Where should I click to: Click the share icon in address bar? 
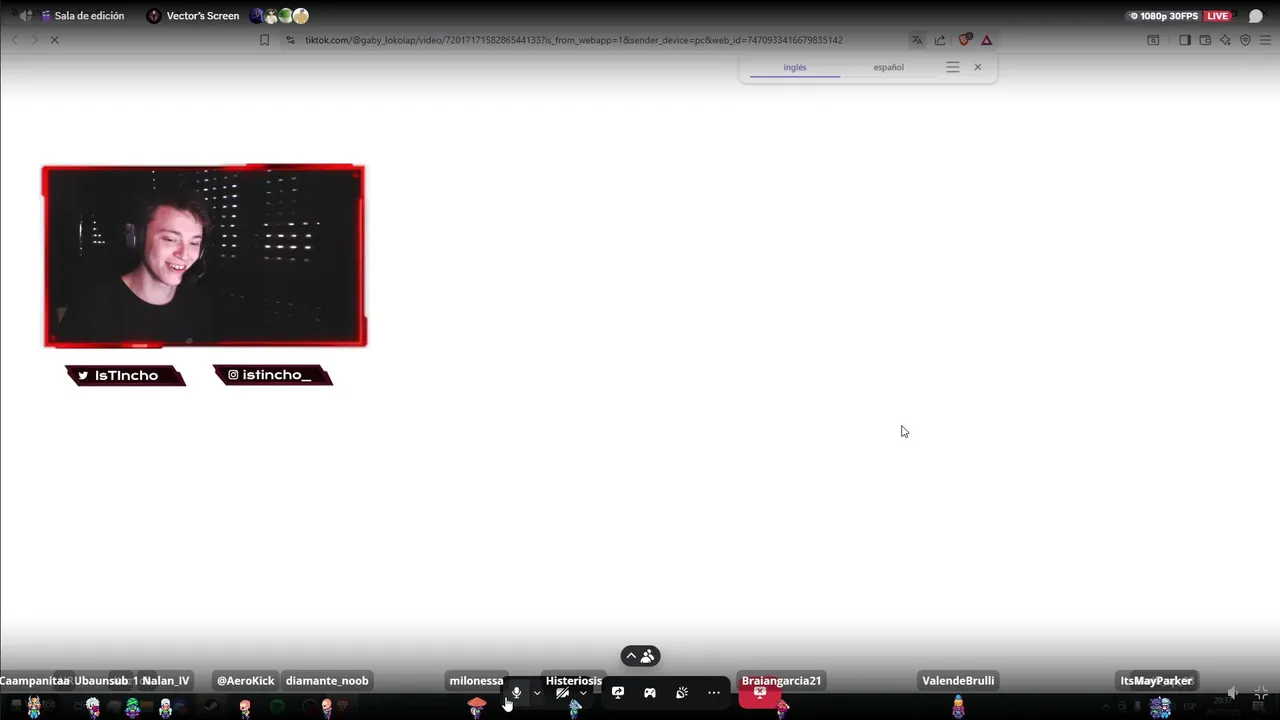pyautogui.click(x=940, y=40)
